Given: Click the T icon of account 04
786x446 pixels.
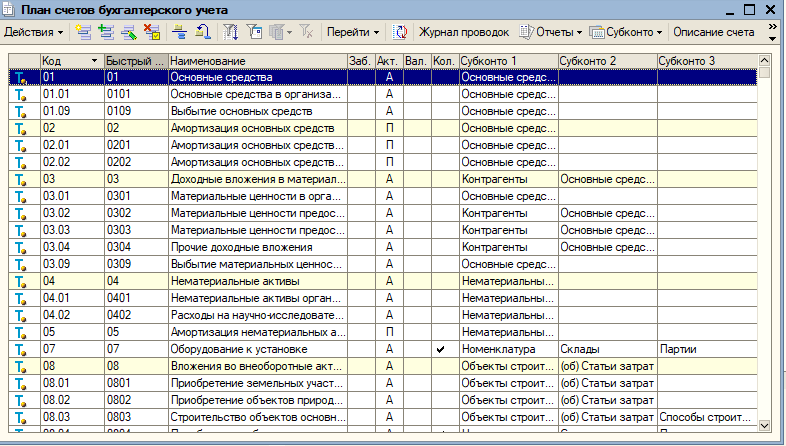Looking at the screenshot, I should click(21, 282).
